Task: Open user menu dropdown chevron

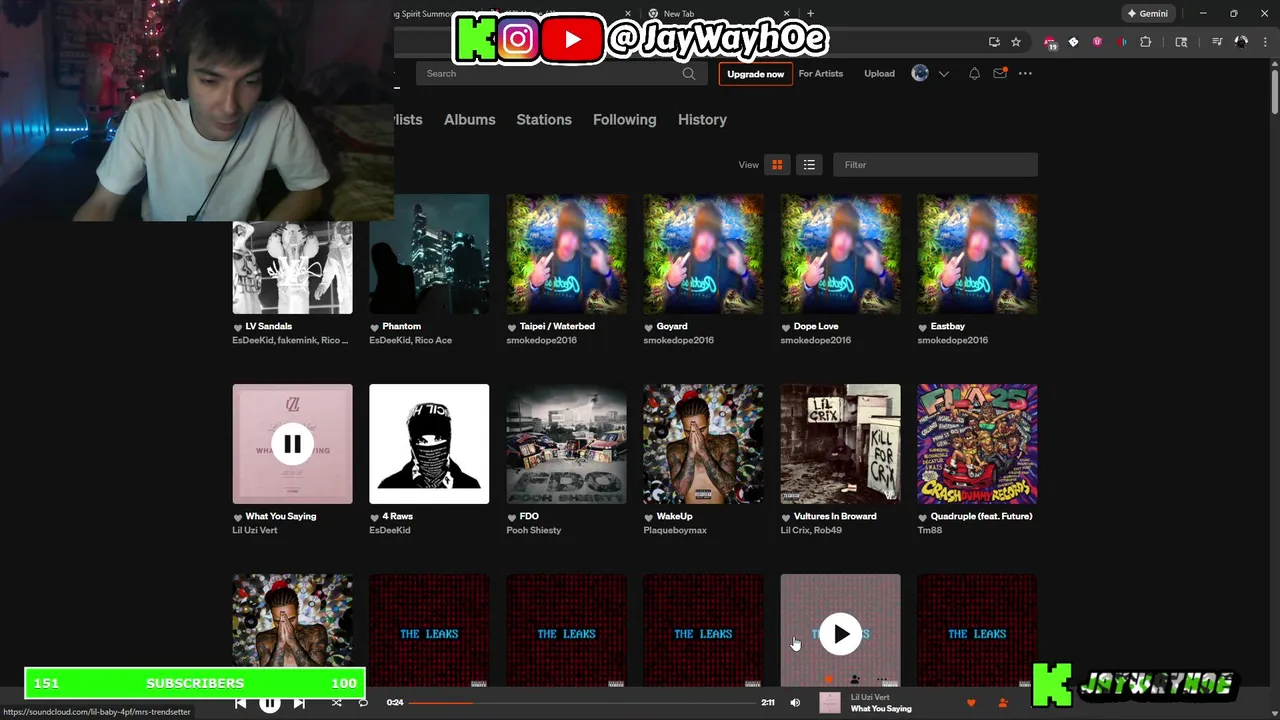Action: click(943, 74)
